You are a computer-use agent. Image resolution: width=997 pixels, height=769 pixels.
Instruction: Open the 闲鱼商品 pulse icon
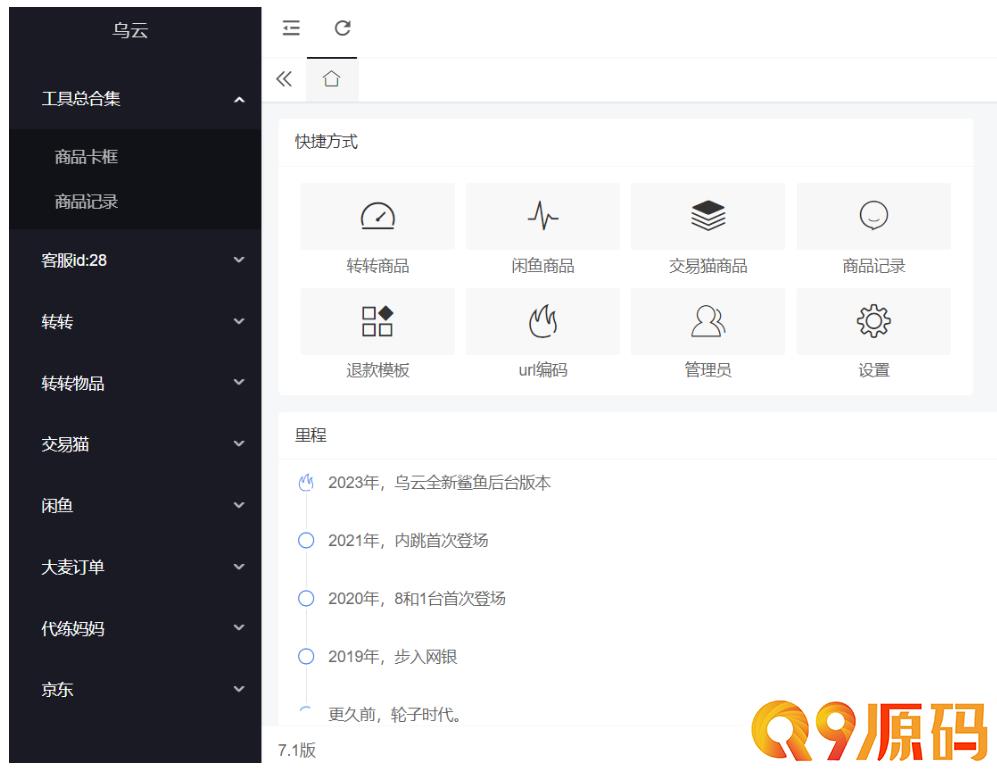click(x=543, y=216)
